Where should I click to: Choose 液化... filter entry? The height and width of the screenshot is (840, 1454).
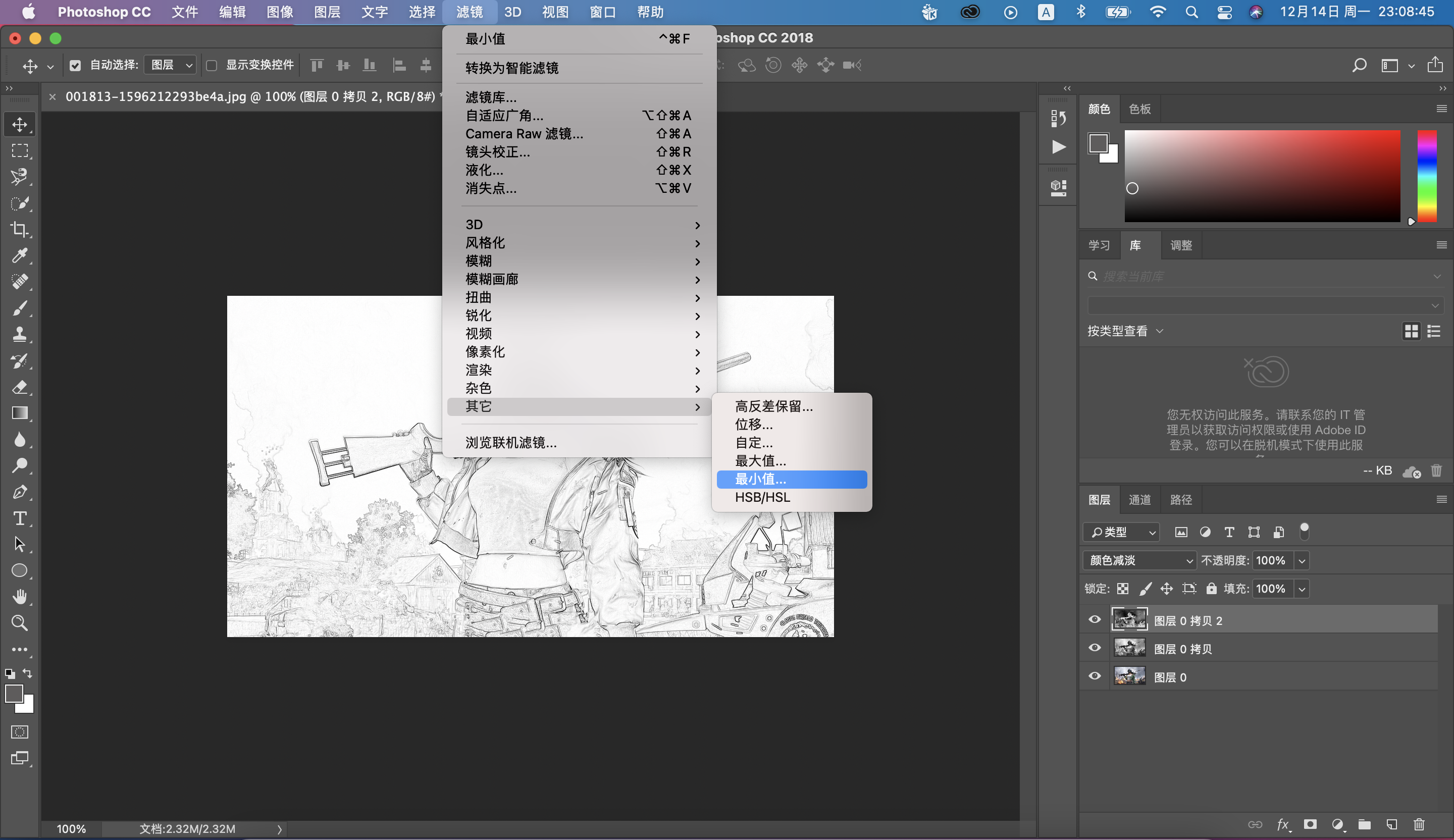pos(579,170)
